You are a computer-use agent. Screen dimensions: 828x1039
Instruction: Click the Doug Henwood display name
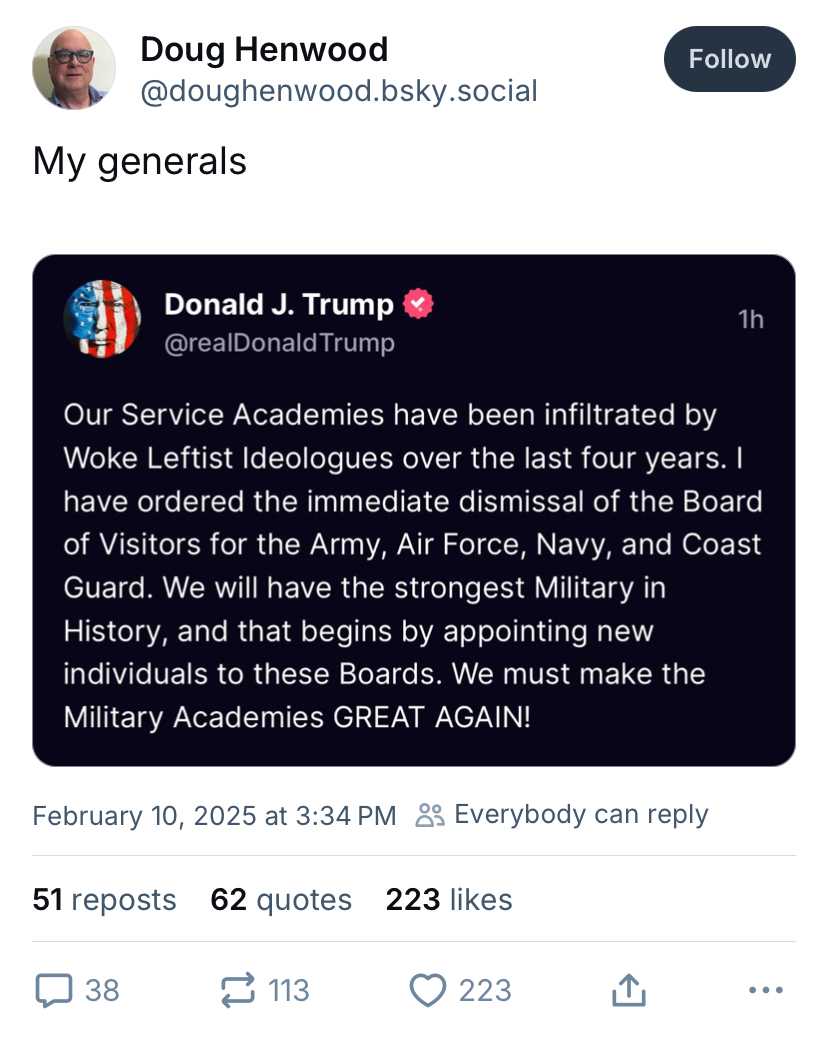[x=264, y=50]
